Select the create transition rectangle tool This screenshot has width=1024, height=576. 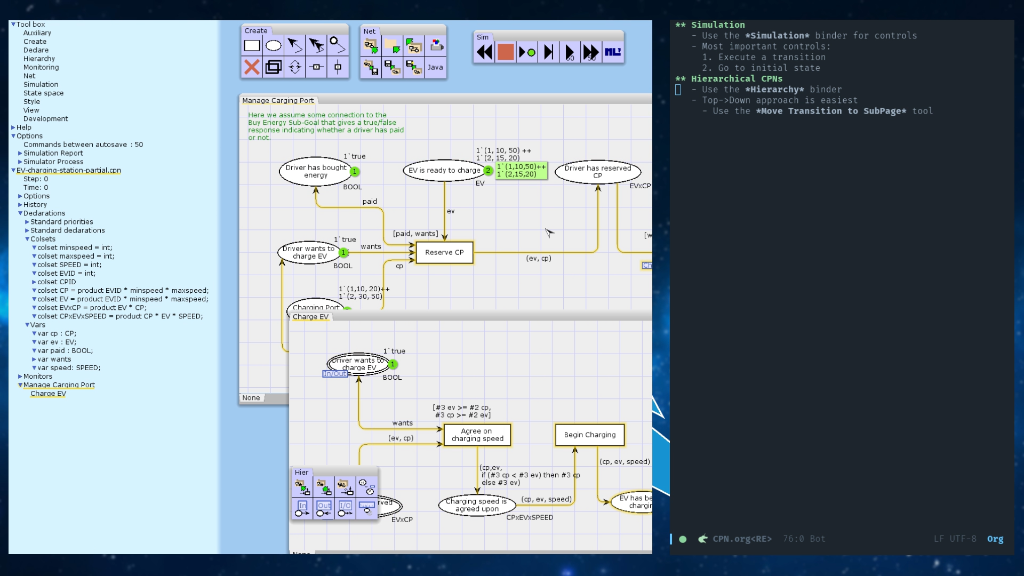251,46
